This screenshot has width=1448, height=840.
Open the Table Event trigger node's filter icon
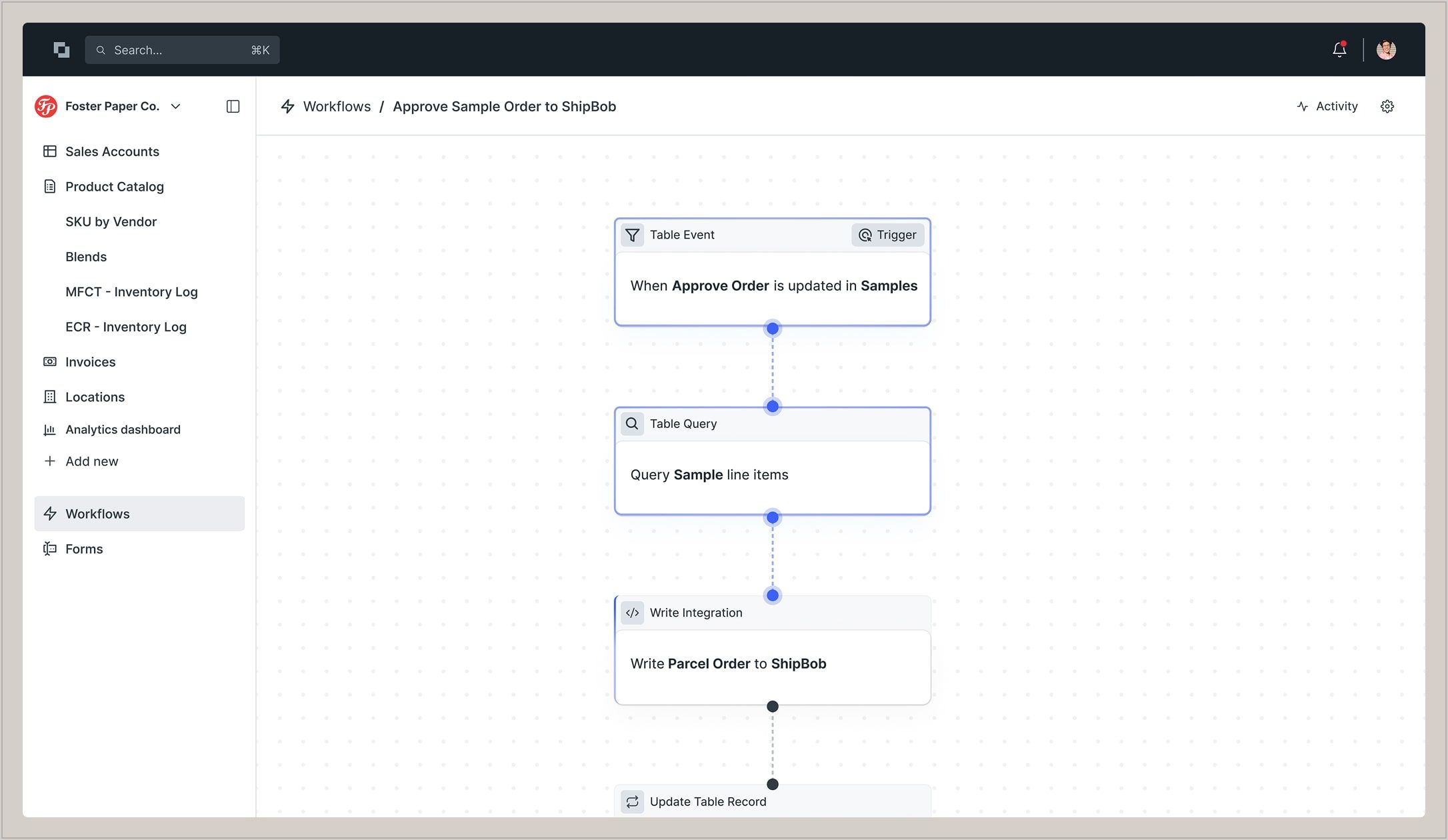[632, 235]
